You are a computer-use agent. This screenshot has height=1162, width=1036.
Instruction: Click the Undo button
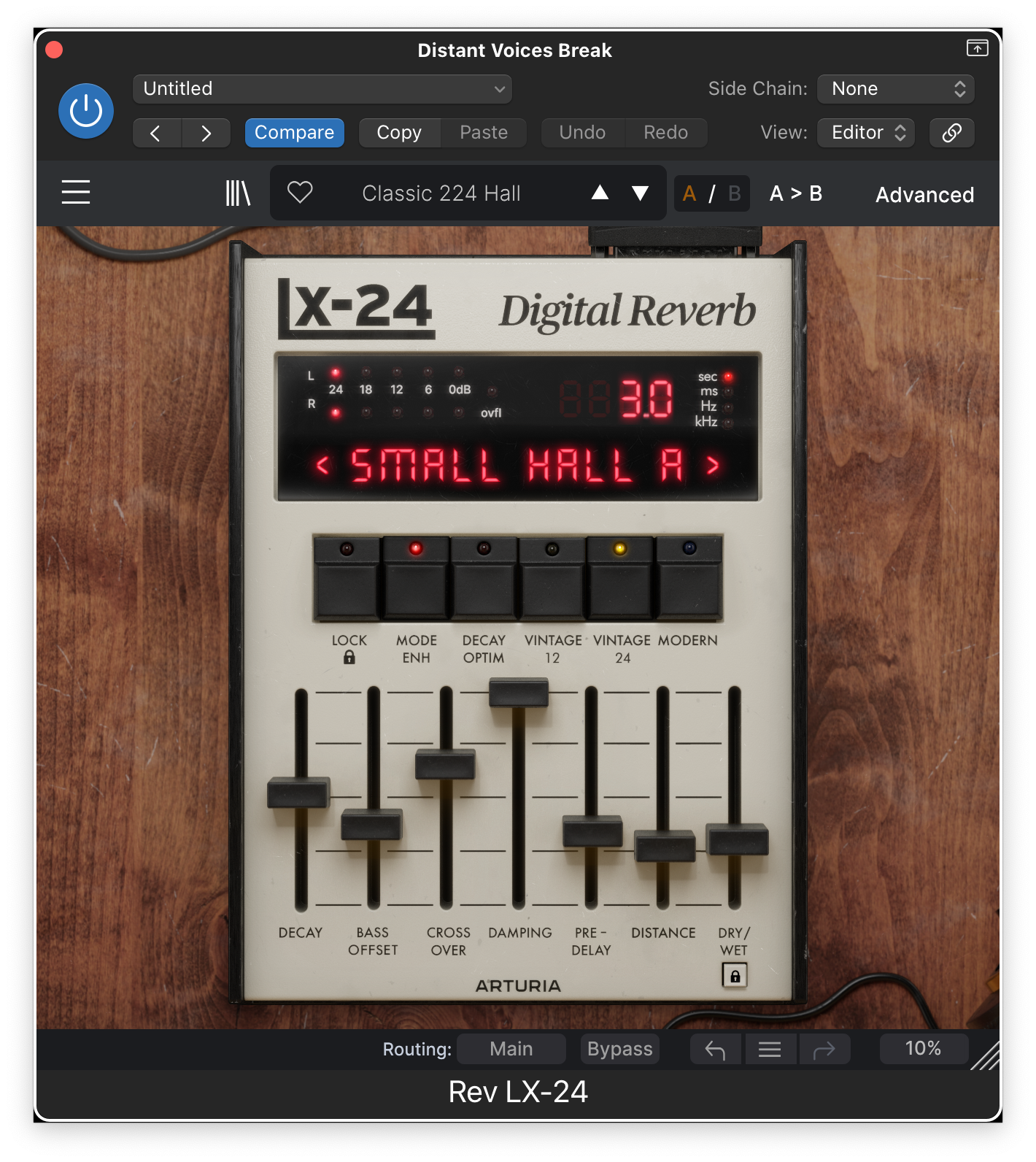click(x=582, y=133)
